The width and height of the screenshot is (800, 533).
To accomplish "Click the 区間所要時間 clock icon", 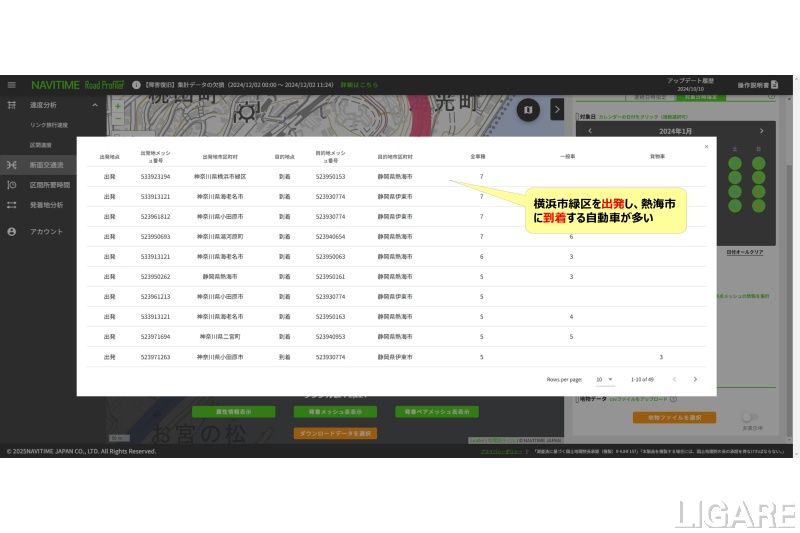I will (12, 185).
